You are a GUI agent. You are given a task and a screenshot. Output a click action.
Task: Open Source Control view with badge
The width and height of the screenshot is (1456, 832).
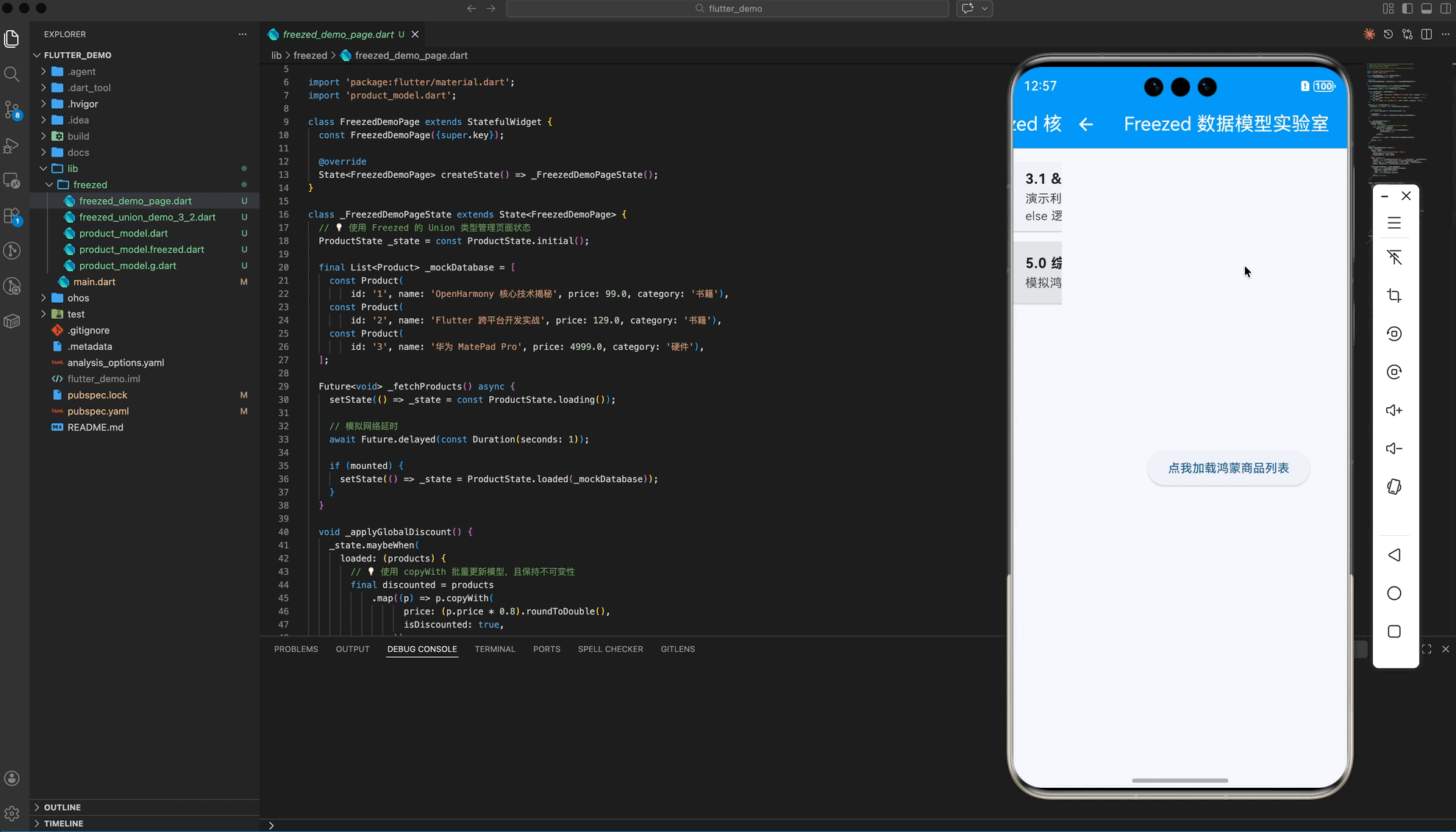click(x=12, y=110)
